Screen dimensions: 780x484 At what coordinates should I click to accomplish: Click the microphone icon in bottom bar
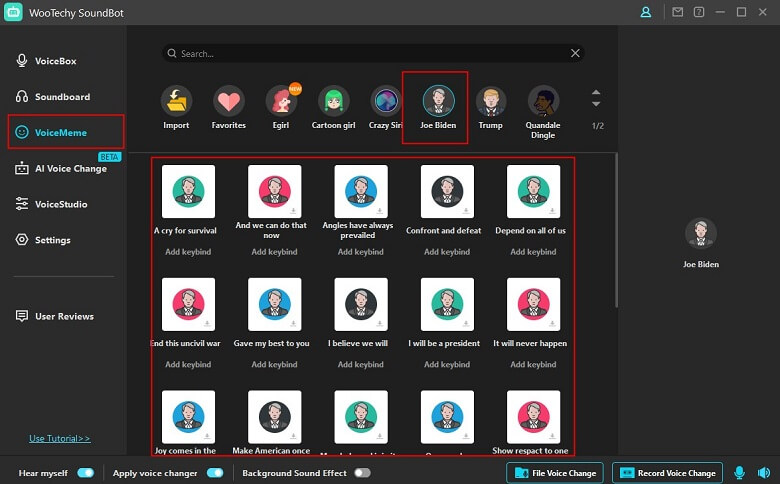click(x=740, y=473)
